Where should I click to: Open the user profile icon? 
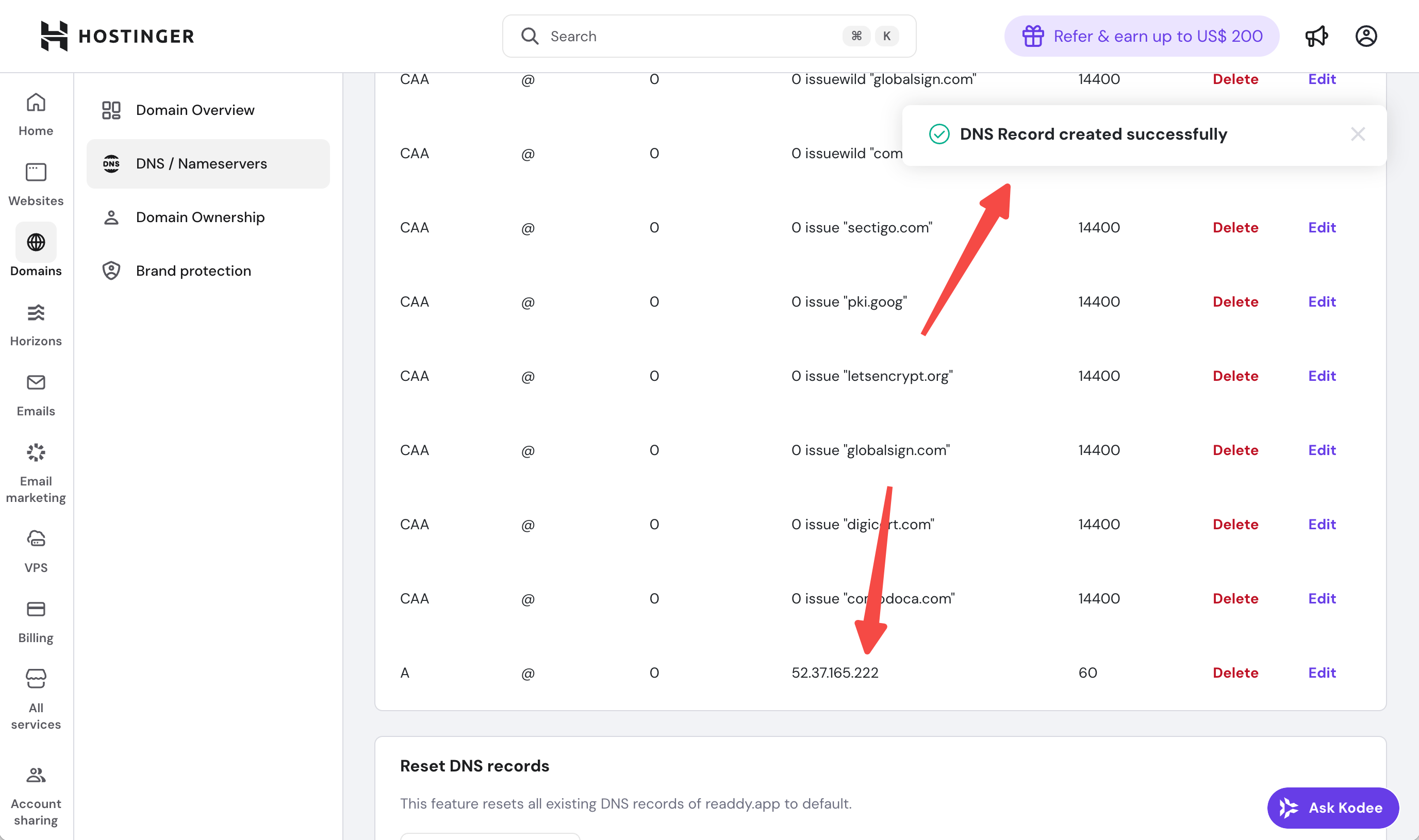[1366, 36]
